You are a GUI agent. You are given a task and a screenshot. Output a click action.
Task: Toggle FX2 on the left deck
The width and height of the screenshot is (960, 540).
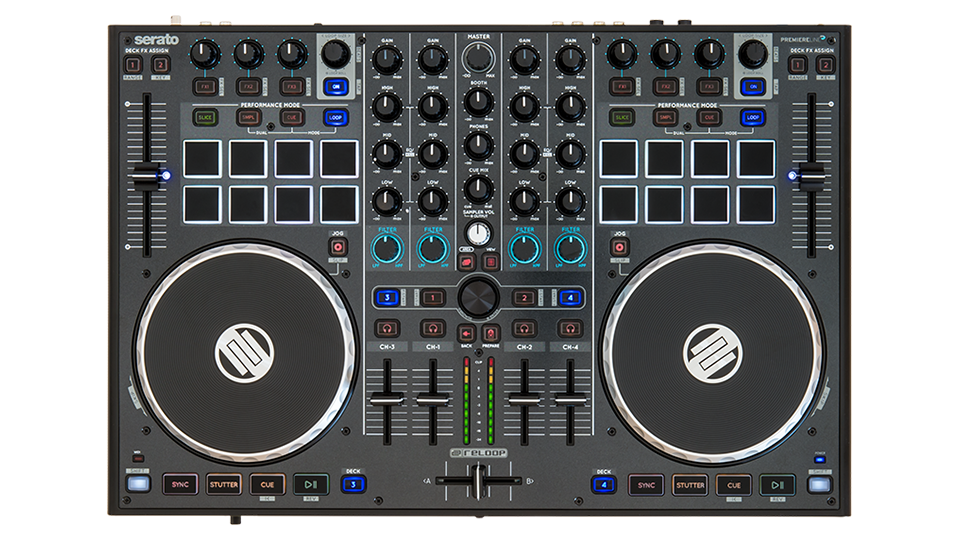click(x=249, y=87)
